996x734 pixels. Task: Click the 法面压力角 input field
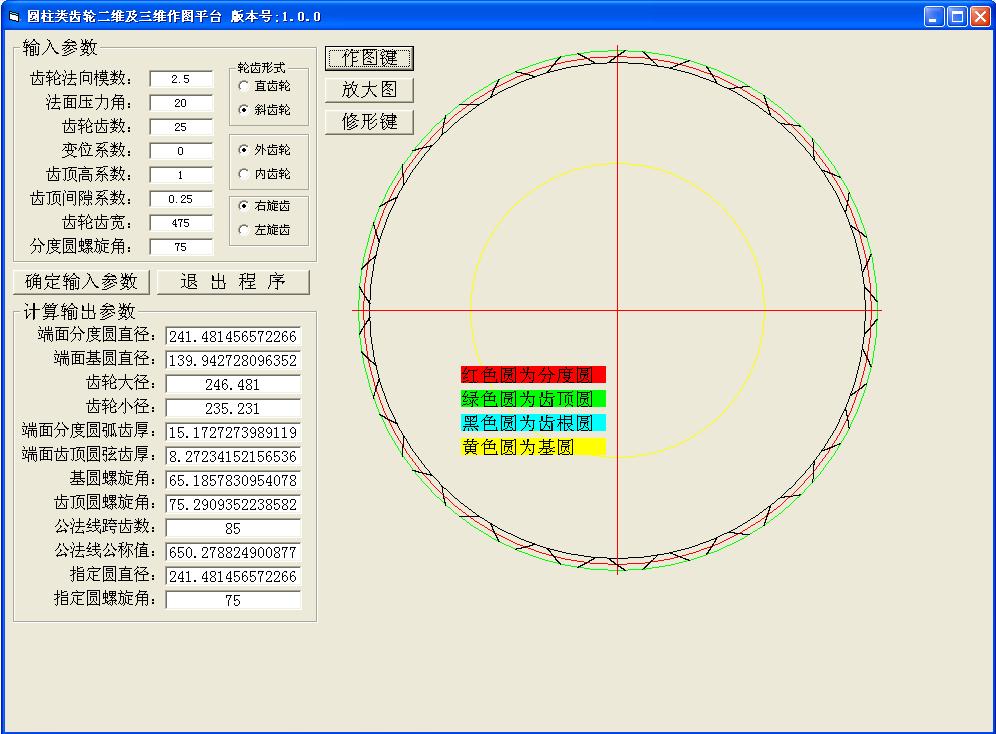(x=181, y=103)
